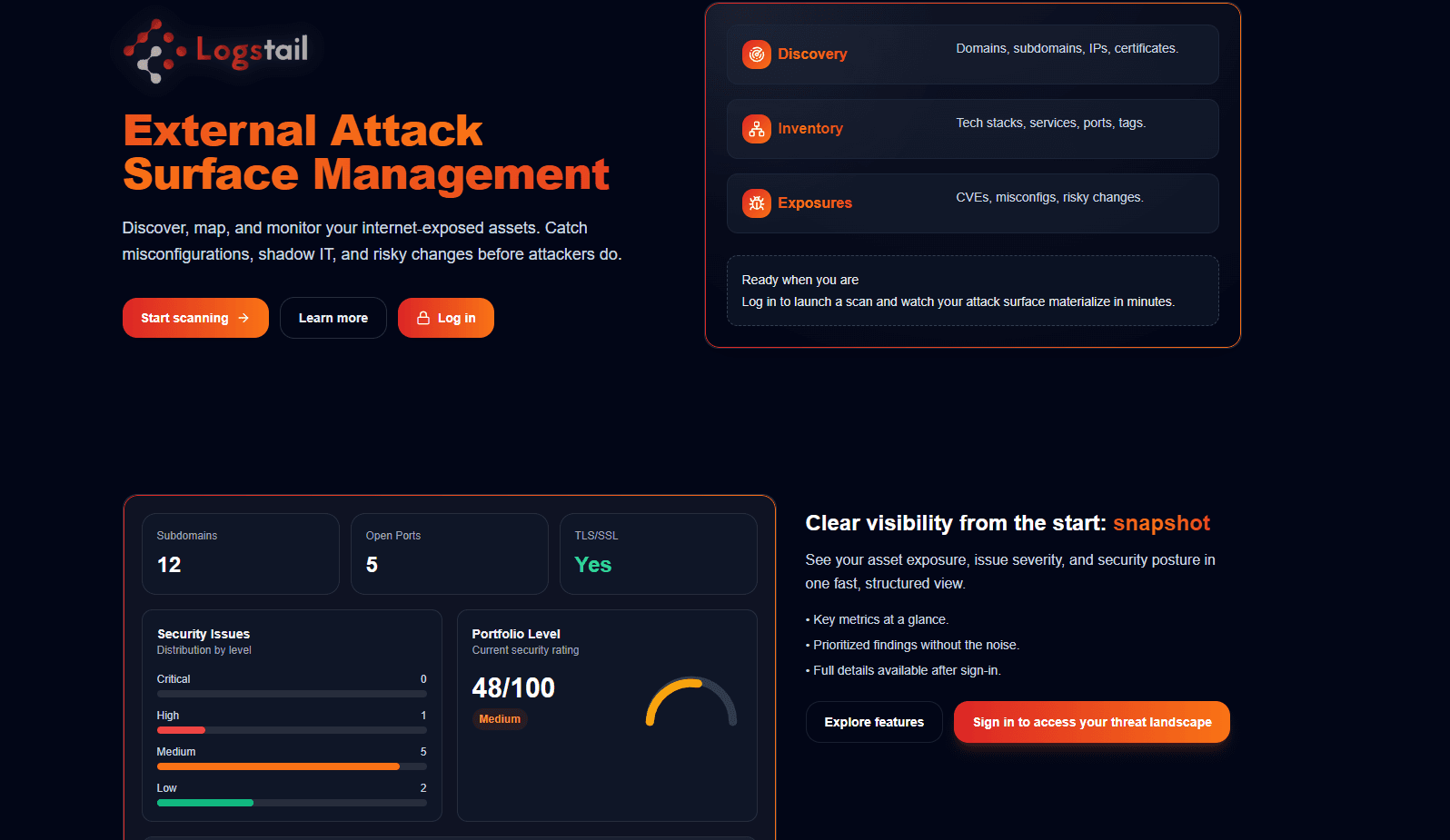Select the Inventory feature card label
This screenshot has height=840, width=1450.
(810, 129)
